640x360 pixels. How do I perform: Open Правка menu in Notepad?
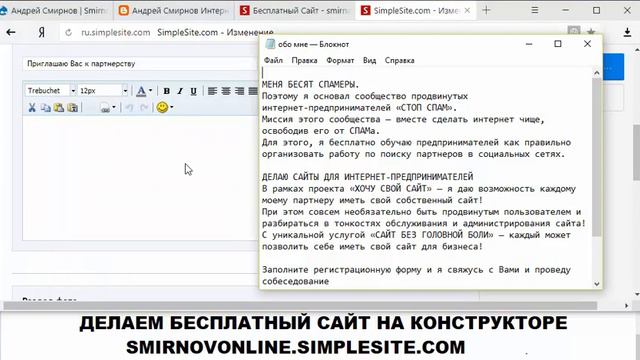point(304,60)
